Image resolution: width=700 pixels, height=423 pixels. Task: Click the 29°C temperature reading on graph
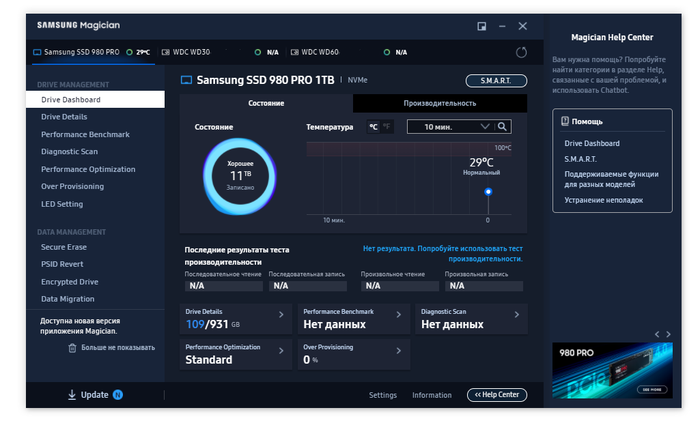pyautogui.click(x=481, y=162)
